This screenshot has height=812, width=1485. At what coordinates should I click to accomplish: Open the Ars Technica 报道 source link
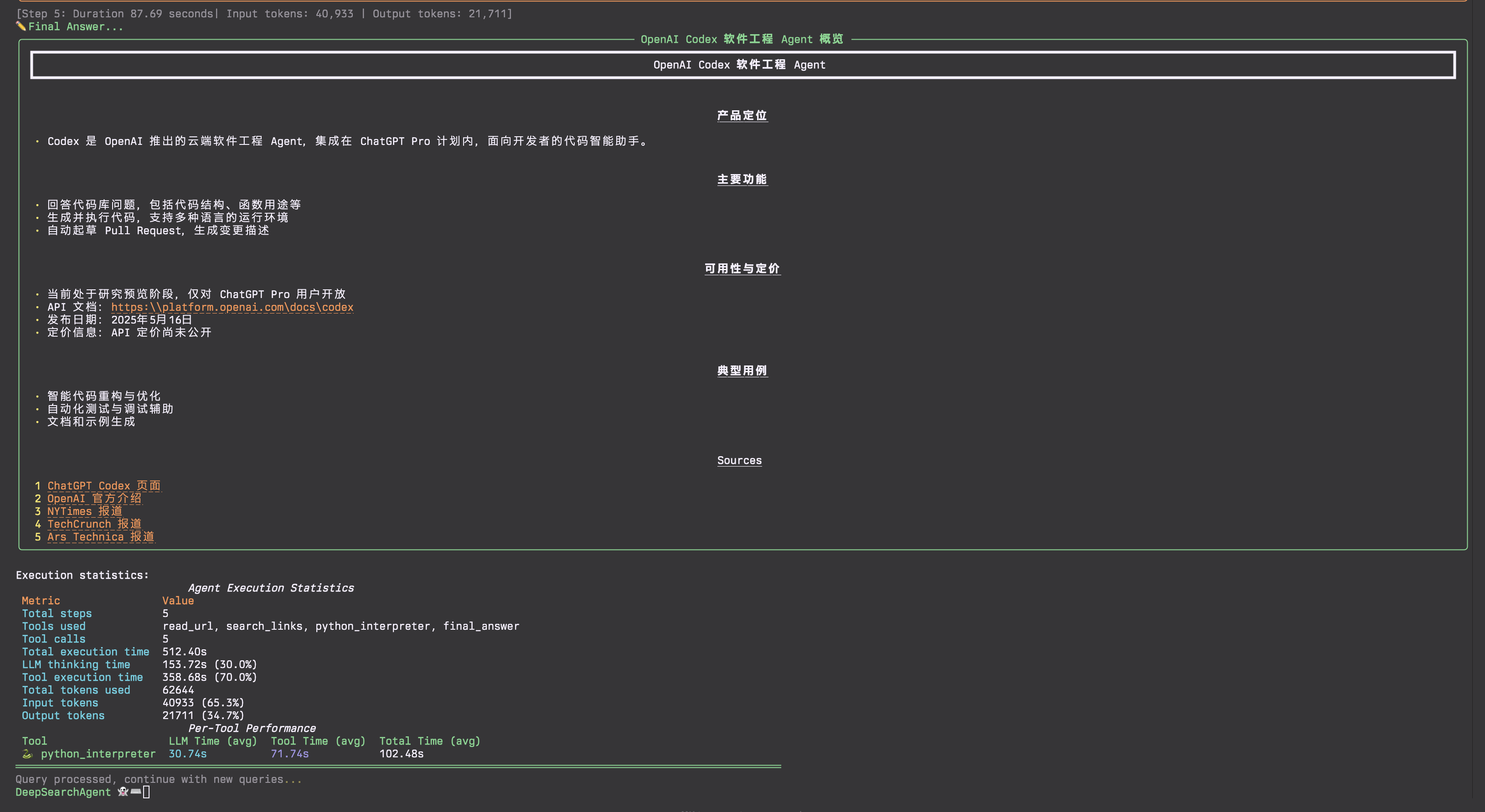[x=101, y=536]
